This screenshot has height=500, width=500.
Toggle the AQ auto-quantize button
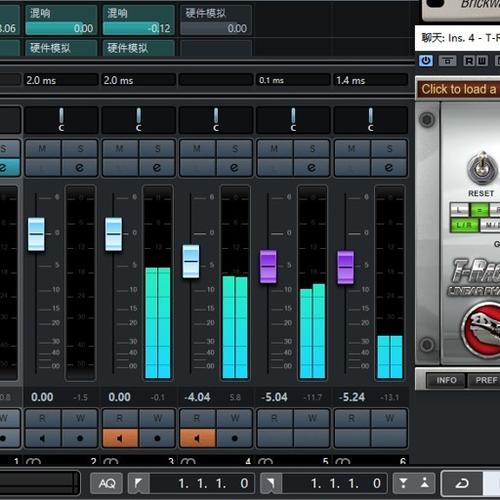pyautogui.click(x=107, y=483)
